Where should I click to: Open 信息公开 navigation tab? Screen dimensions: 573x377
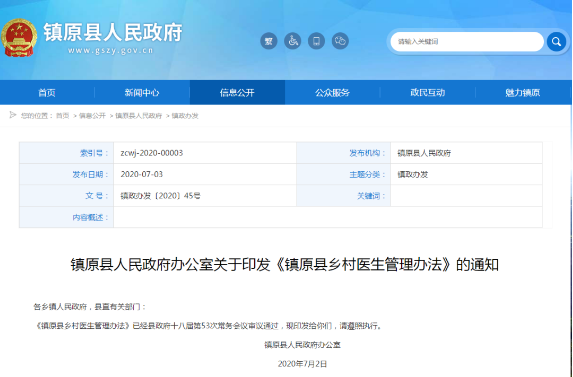pyautogui.click(x=237, y=92)
